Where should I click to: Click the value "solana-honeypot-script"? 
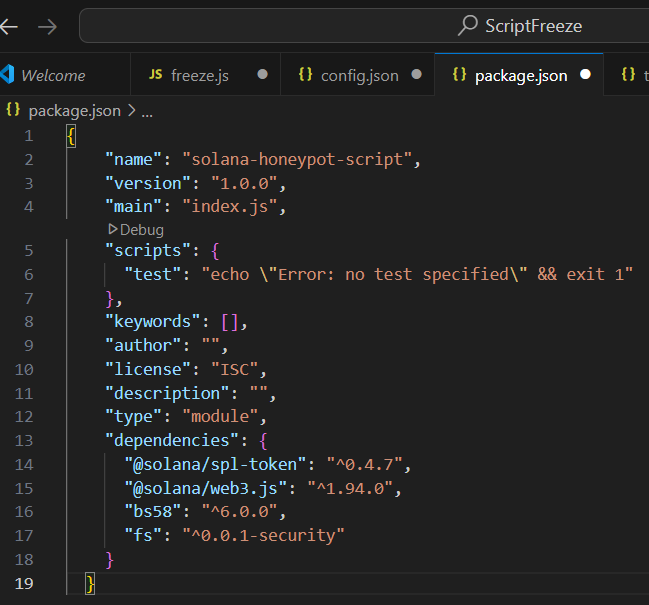(297, 160)
